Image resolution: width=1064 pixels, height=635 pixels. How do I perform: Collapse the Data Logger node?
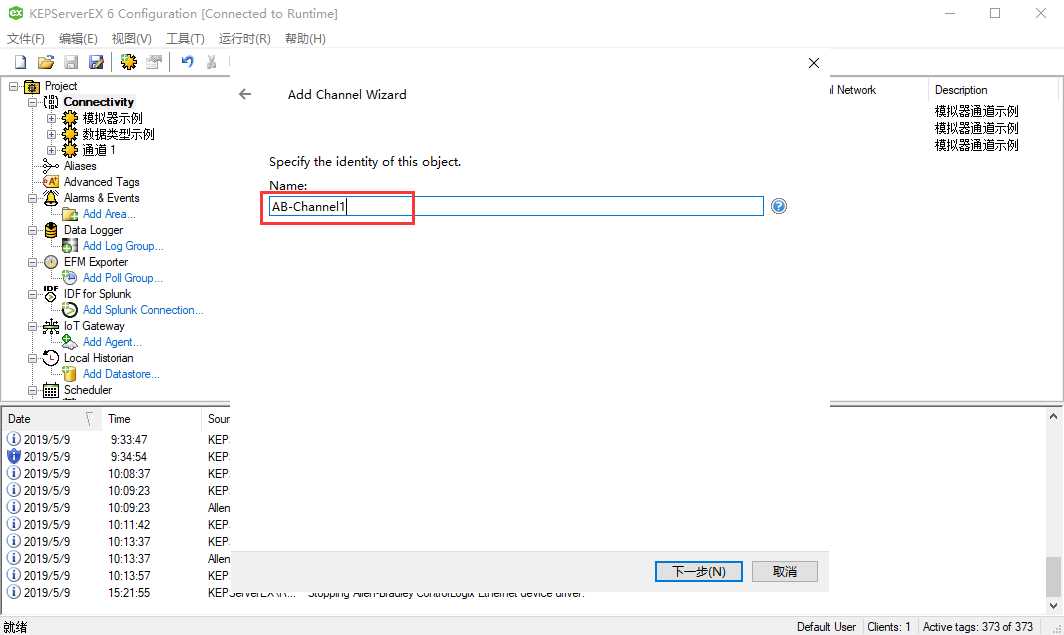[32, 230]
